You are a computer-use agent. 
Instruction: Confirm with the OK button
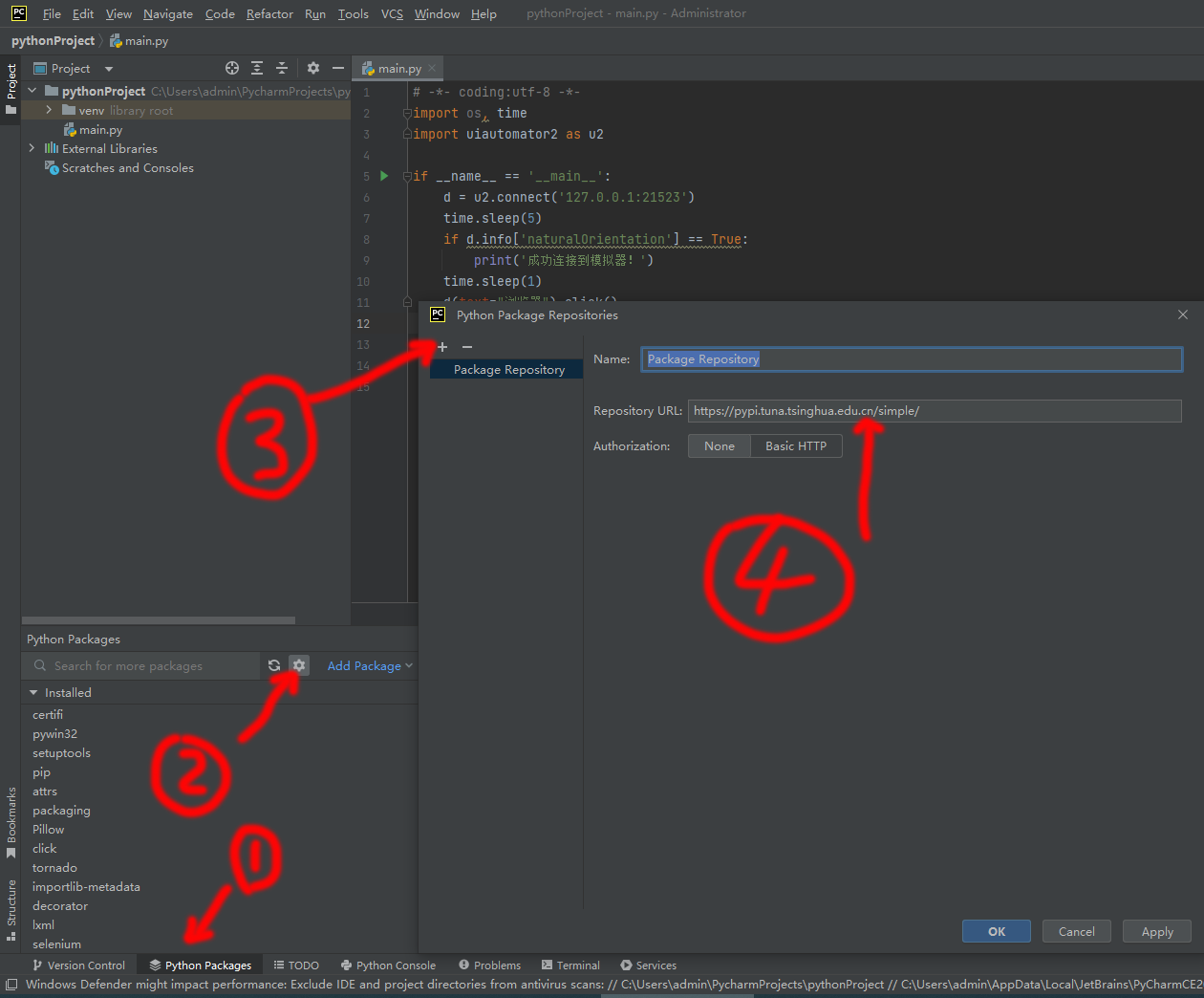[996, 931]
